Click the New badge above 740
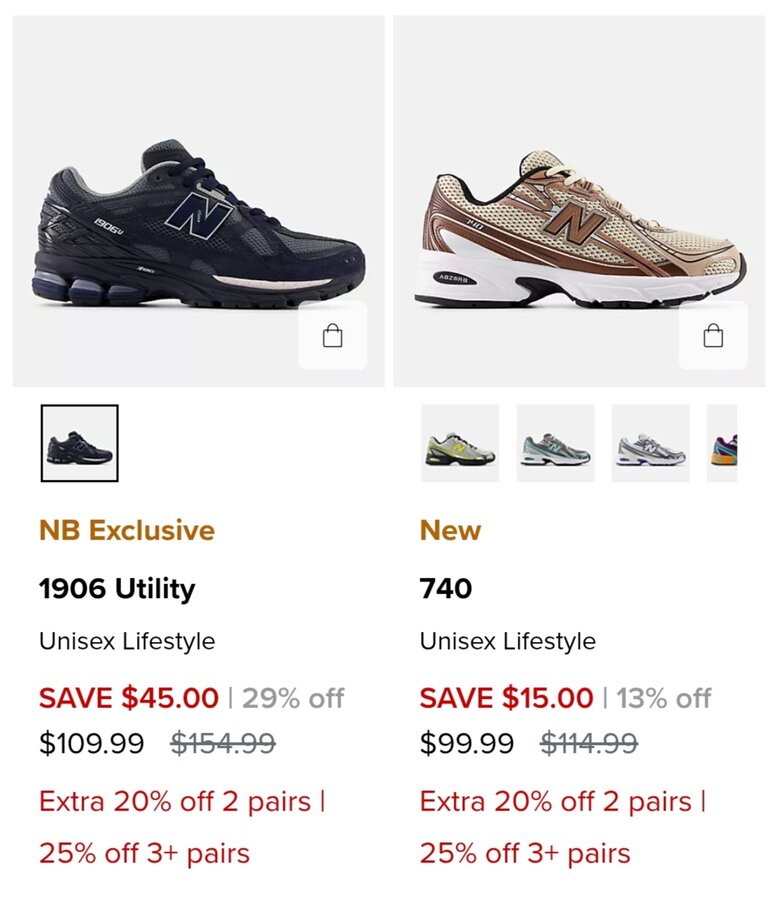Viewport: 778px width, 900px height. coord(450,530)
